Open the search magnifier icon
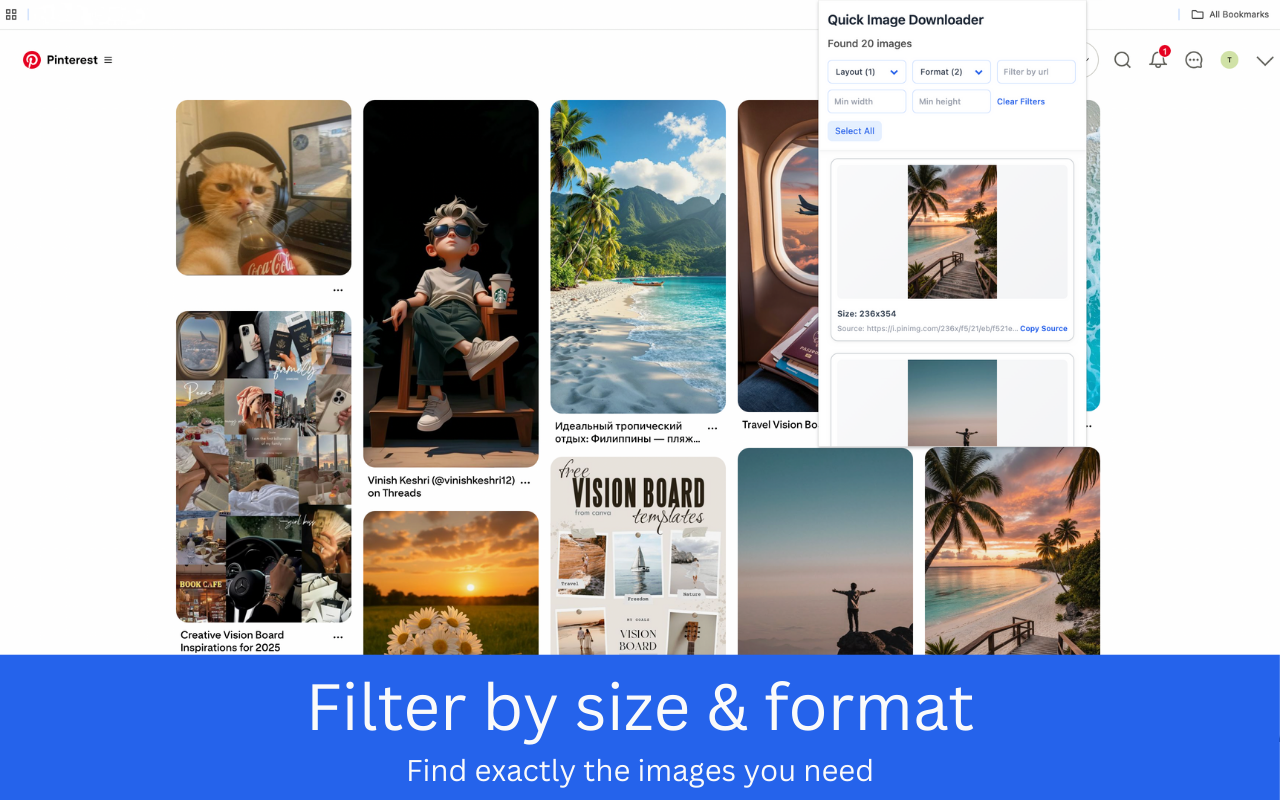This screenshot has height=800, width=1280. click(1122, 60)
